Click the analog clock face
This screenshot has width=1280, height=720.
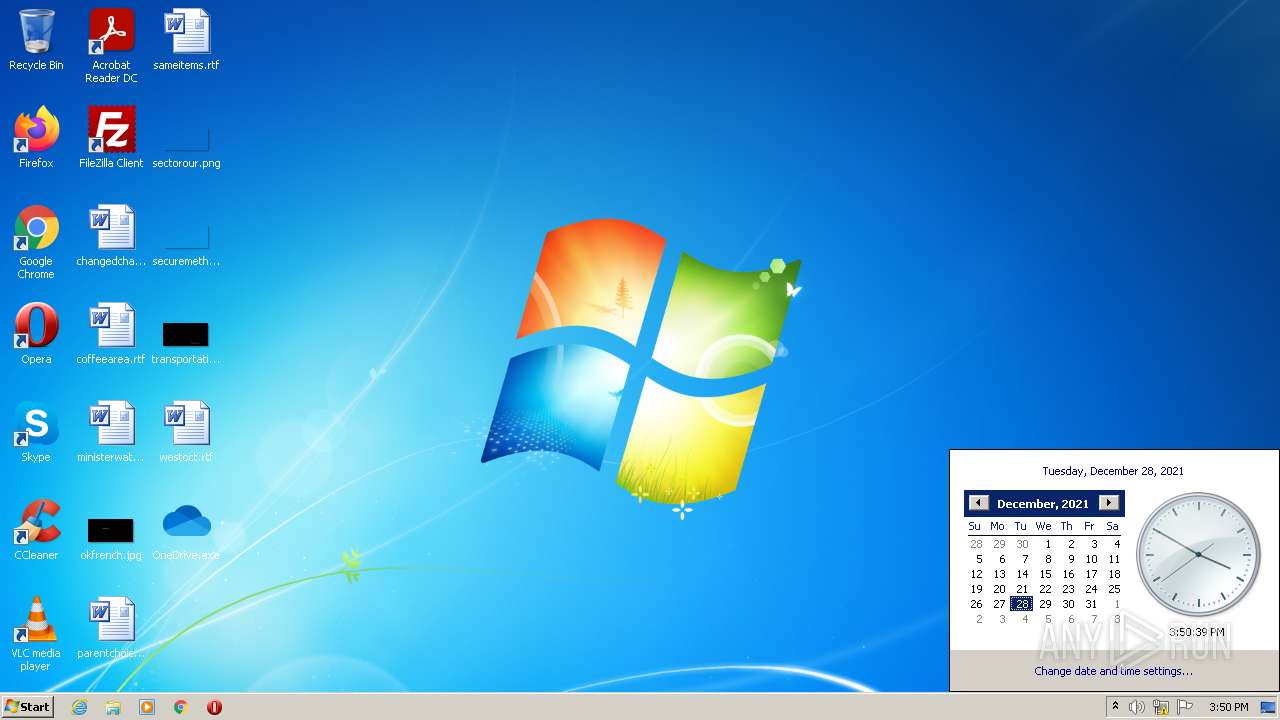pyautogui.click(x=1198, y=554)
